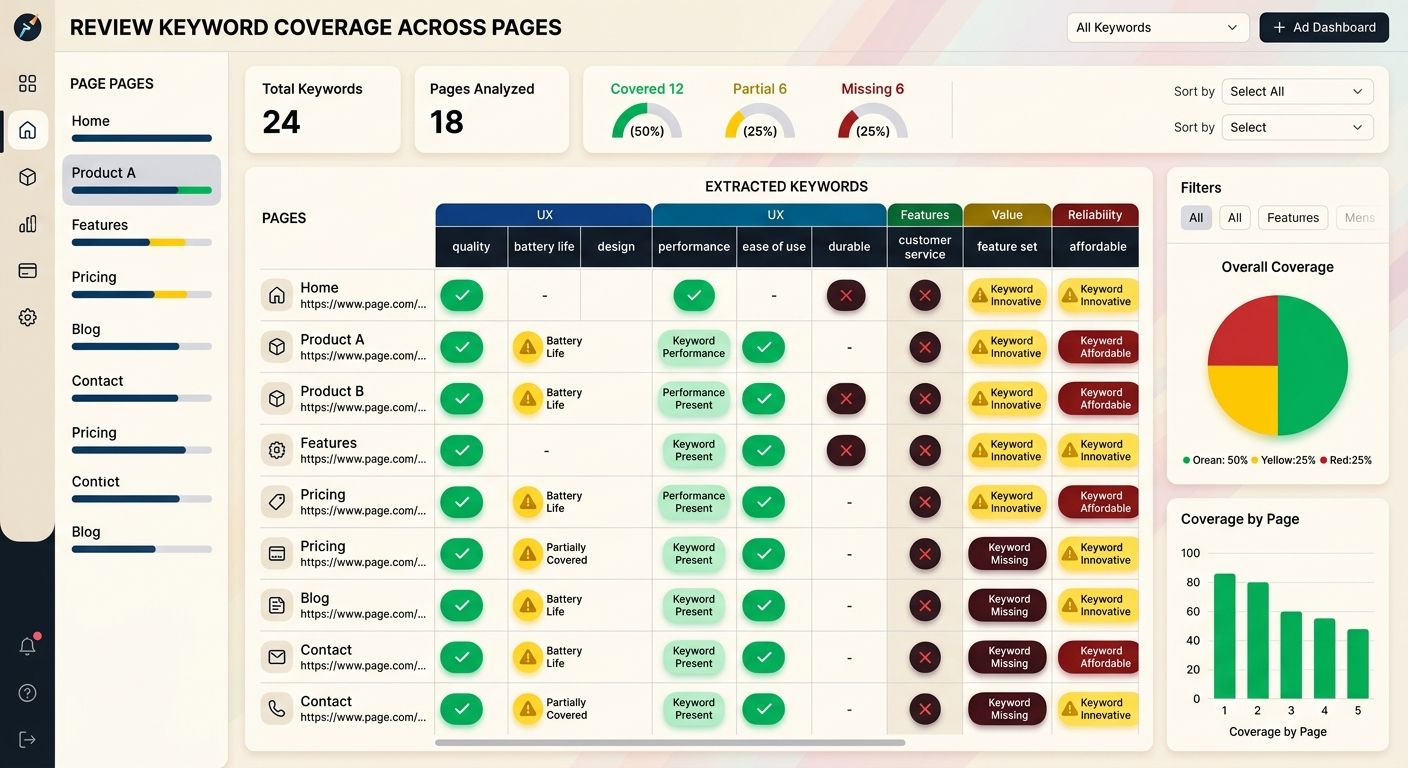
Task: Click the logout icon at sidebar bottom
Action: (27, 738)
